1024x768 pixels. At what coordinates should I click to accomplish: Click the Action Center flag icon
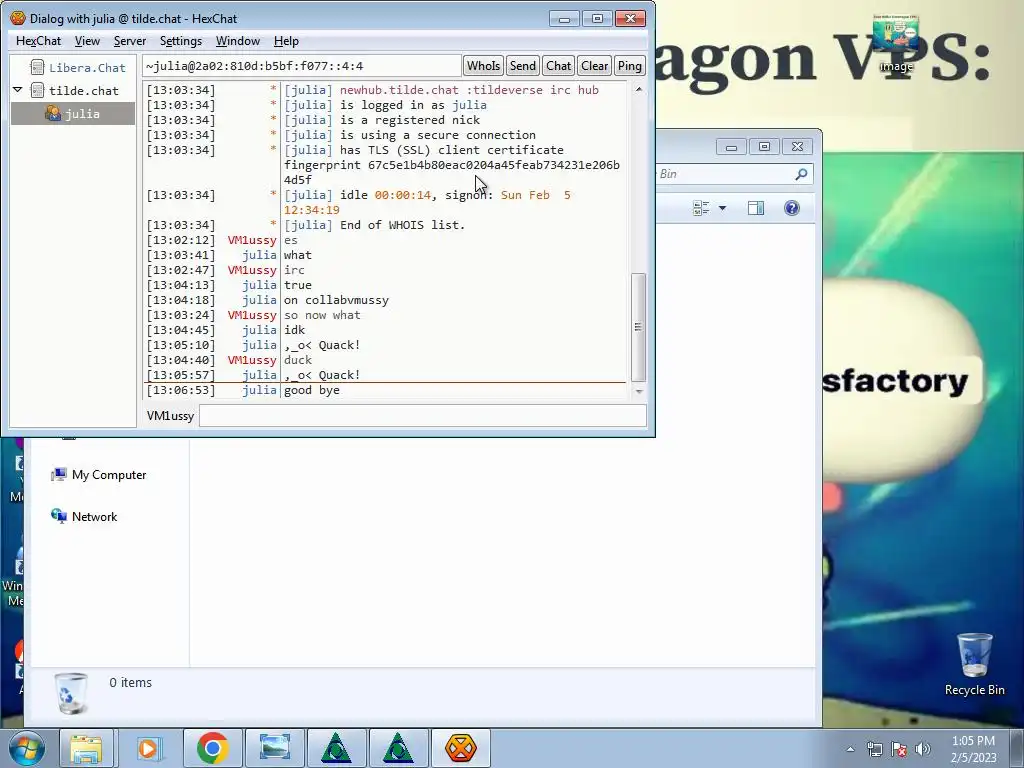click(x=899, y=749)
